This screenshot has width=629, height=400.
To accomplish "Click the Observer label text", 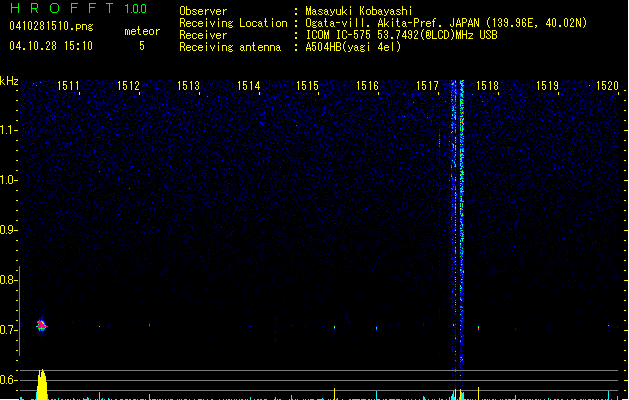I will (203, 11).
